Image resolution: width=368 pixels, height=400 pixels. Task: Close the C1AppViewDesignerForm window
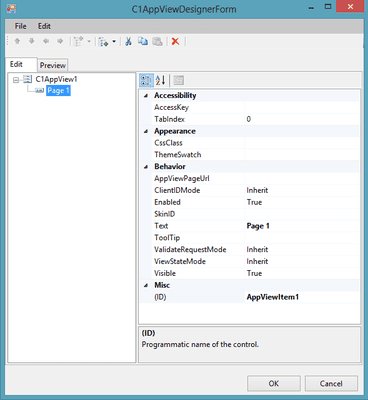point(350,7)
